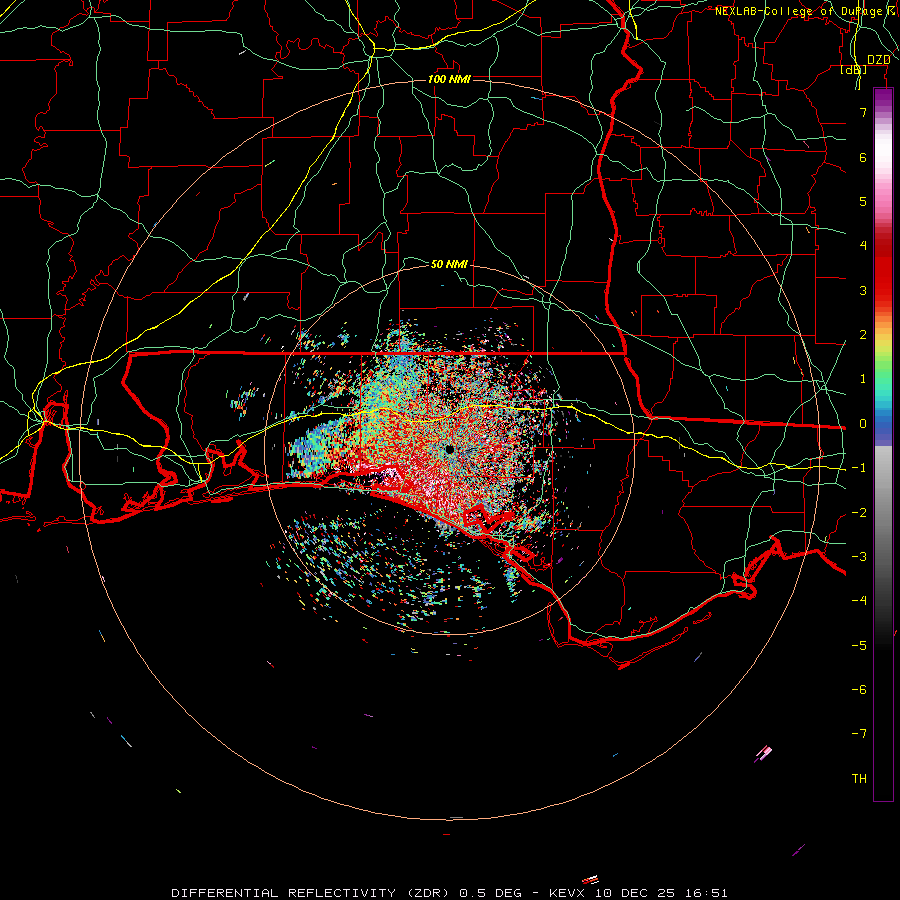900x900 pixels.
Task: Click the 0 value on the color scale
Action: 863,424
